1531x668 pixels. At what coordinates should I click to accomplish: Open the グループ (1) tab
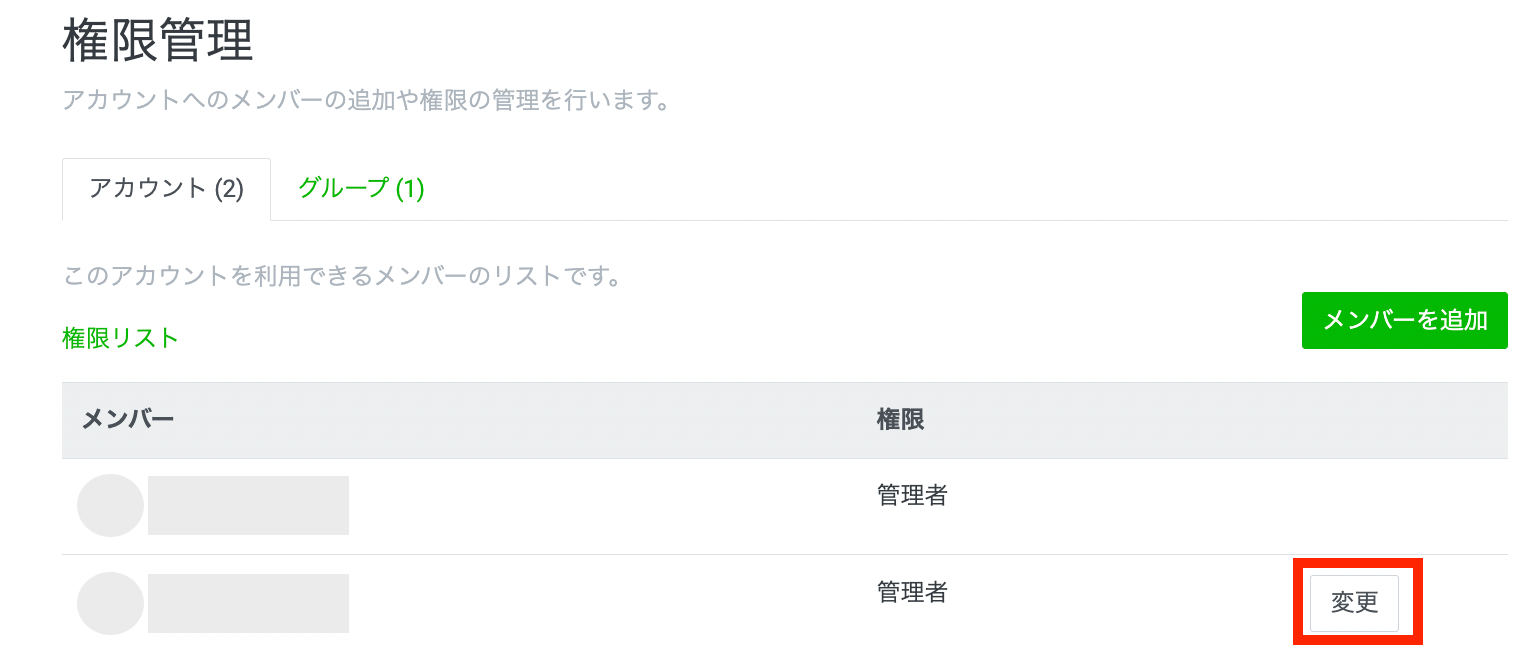pyautogui.click(x=361, y=189)
